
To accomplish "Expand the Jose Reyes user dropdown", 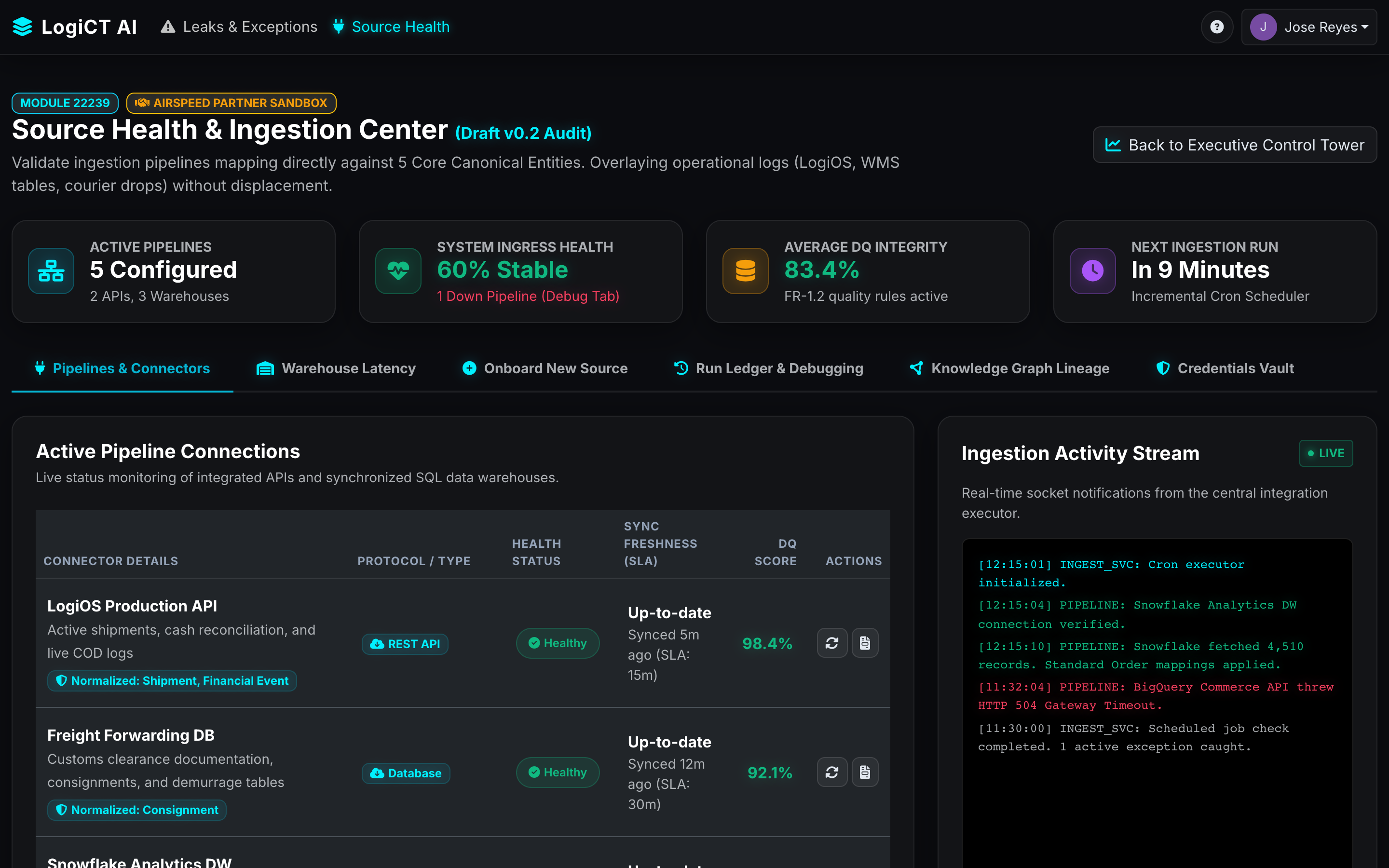I will pos(1309,27).
